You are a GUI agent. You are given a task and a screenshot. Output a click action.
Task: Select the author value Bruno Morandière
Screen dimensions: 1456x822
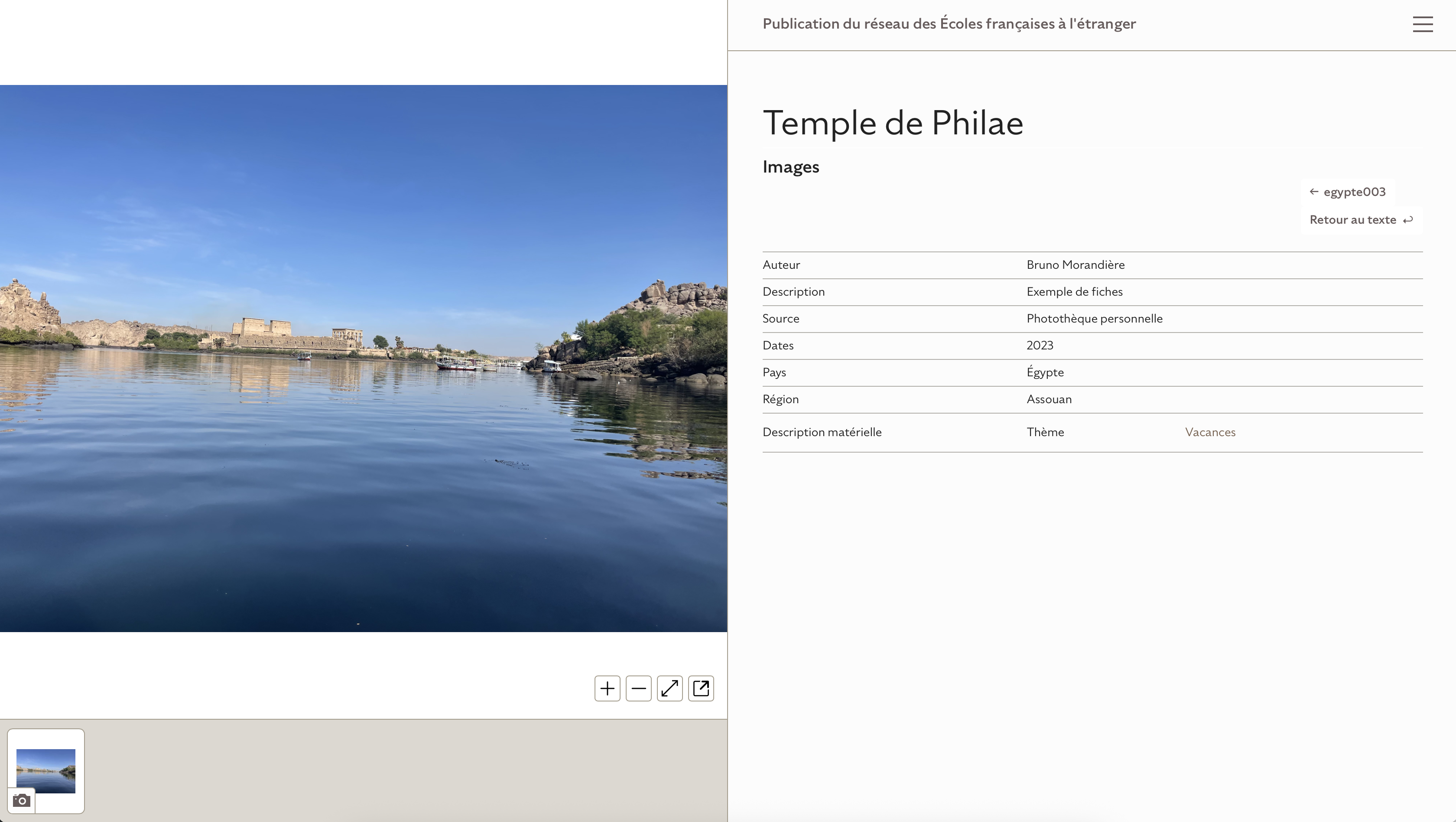(x=1076, y=264)
